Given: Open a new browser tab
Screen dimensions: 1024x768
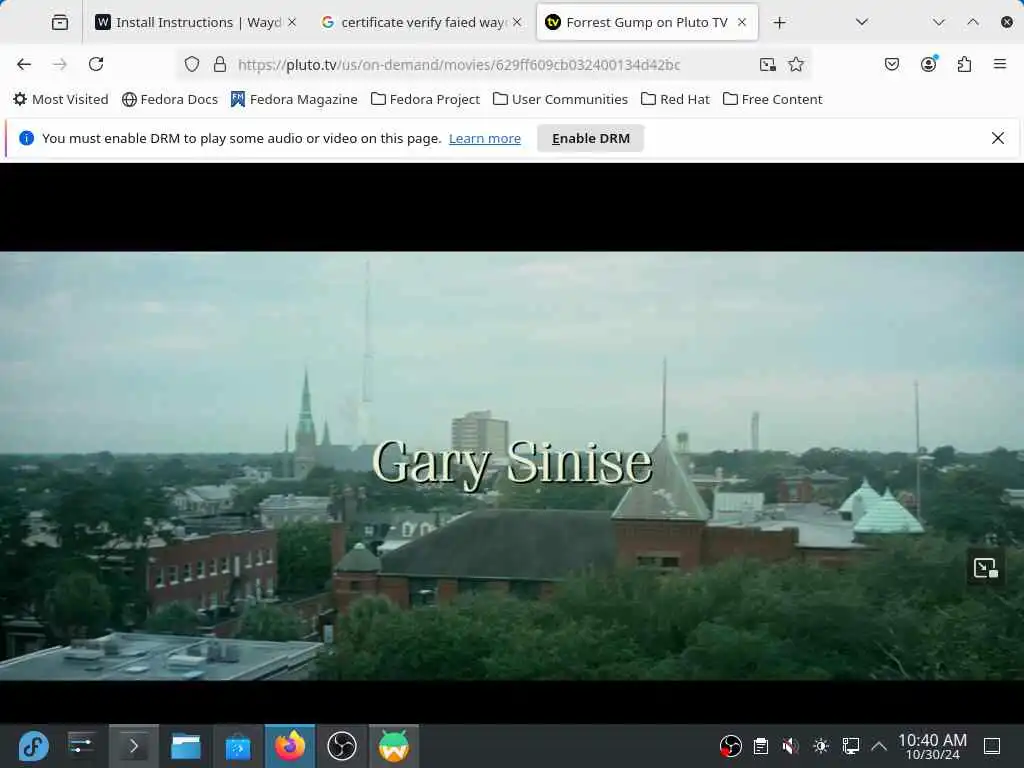Looking at the screenshot, I should (x=779, y=23).
